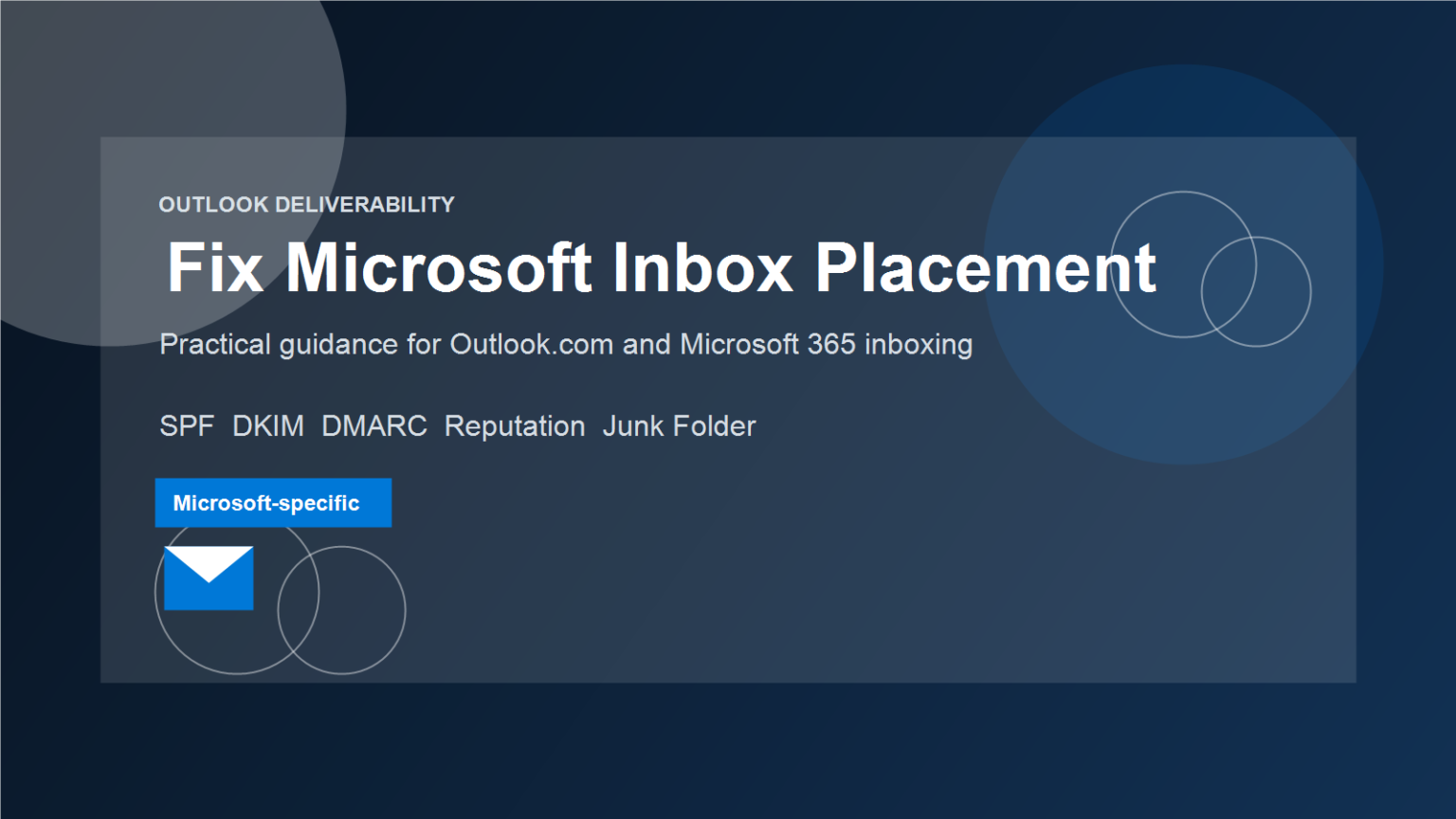The height and width of the screenshot is (819, 1456).
Task: Click the Reputation keyword
Action: pos(515,428)
